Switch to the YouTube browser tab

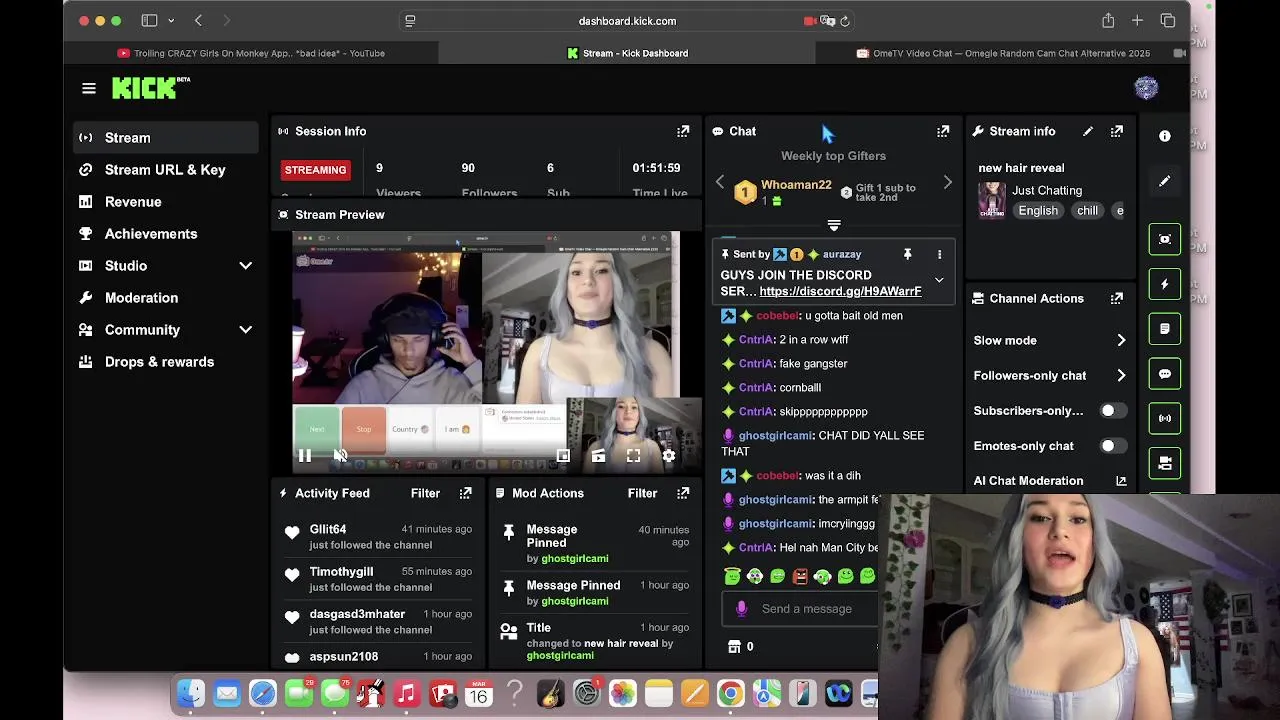point(251,53)
